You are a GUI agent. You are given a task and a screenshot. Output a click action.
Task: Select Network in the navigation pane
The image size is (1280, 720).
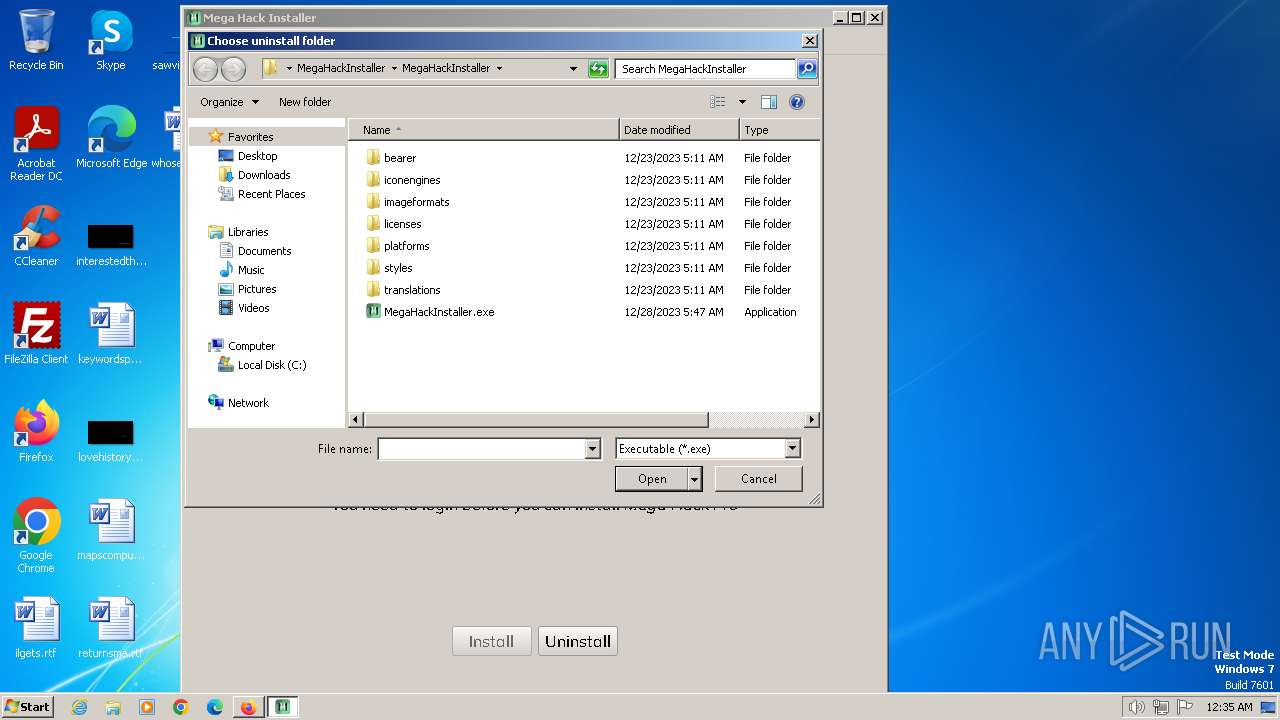pyautogui.click(x=247, y=403)
